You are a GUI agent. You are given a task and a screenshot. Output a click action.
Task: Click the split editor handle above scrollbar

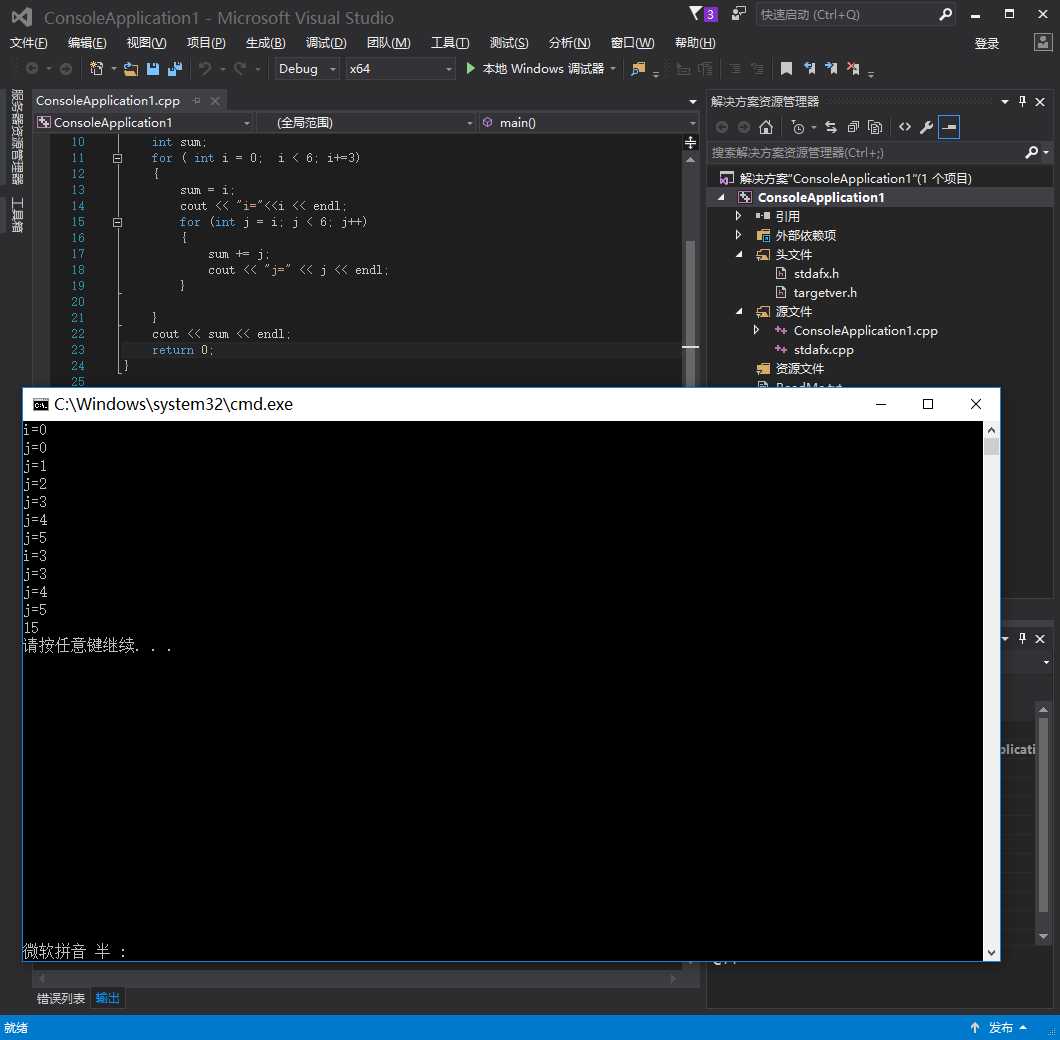[690, 143]
